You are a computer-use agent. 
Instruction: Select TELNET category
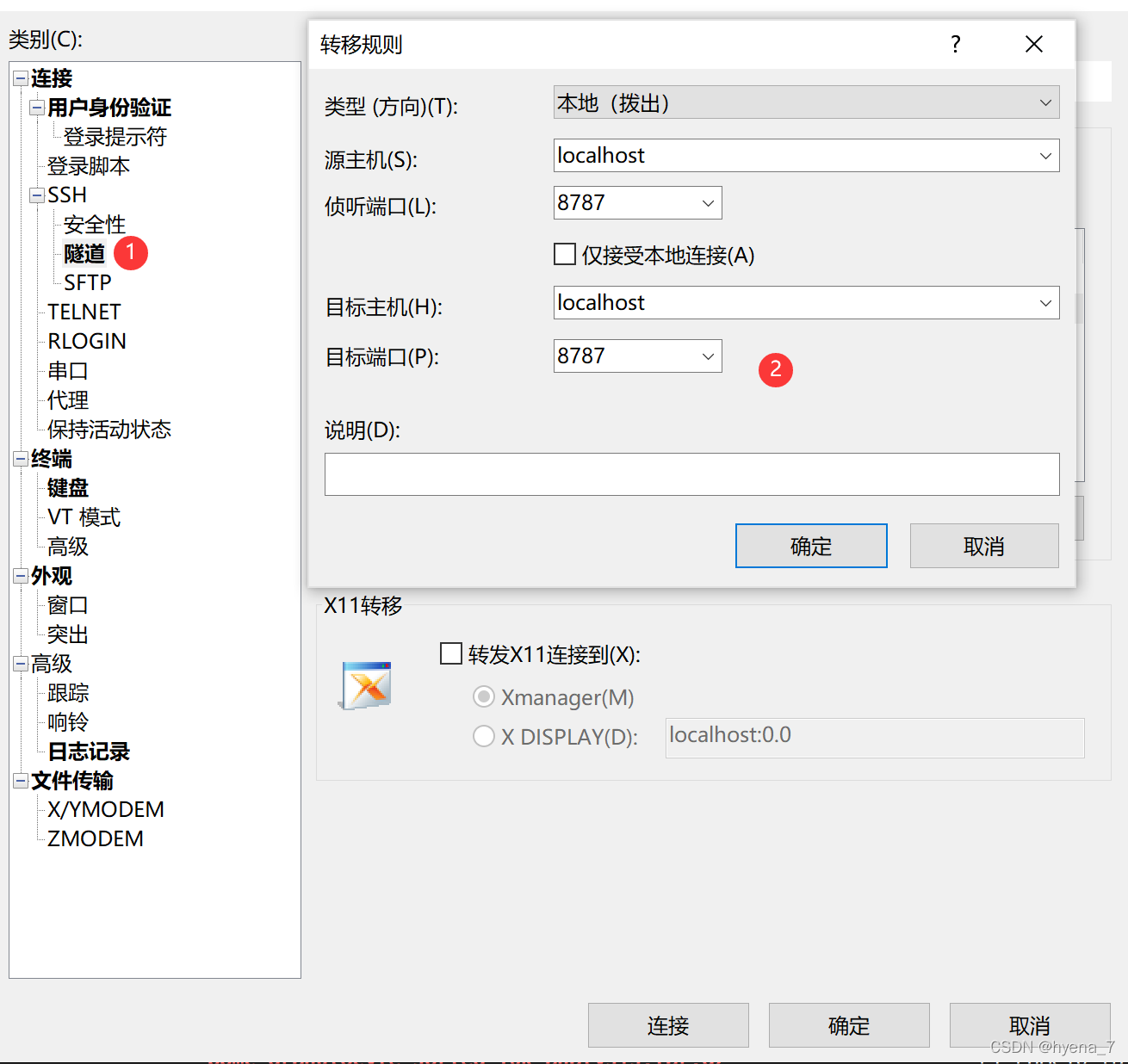tap(84, 312)
